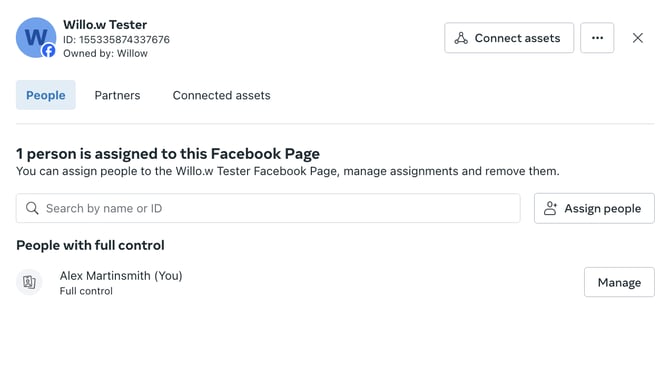This screenshot has width=670, height=367.
Task: Click the People with full control heading
Action: coord(90,245)
